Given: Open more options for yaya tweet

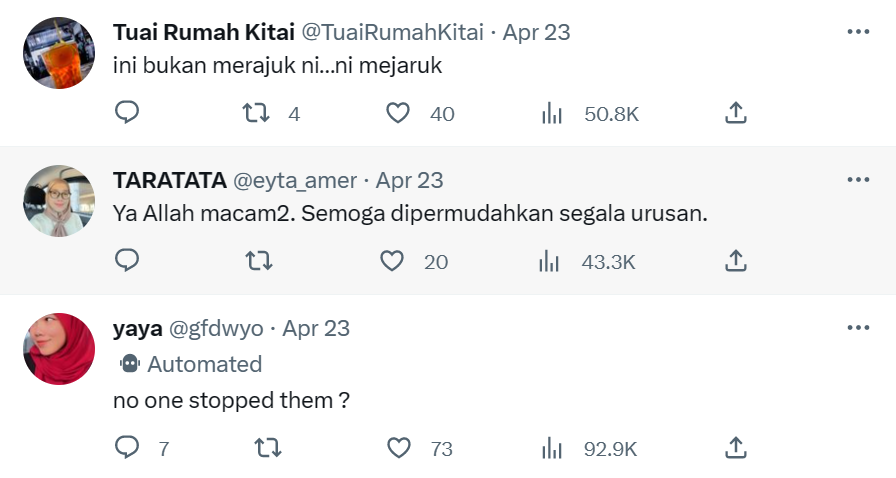Looking at the screenshot, I should click(858, 328).
